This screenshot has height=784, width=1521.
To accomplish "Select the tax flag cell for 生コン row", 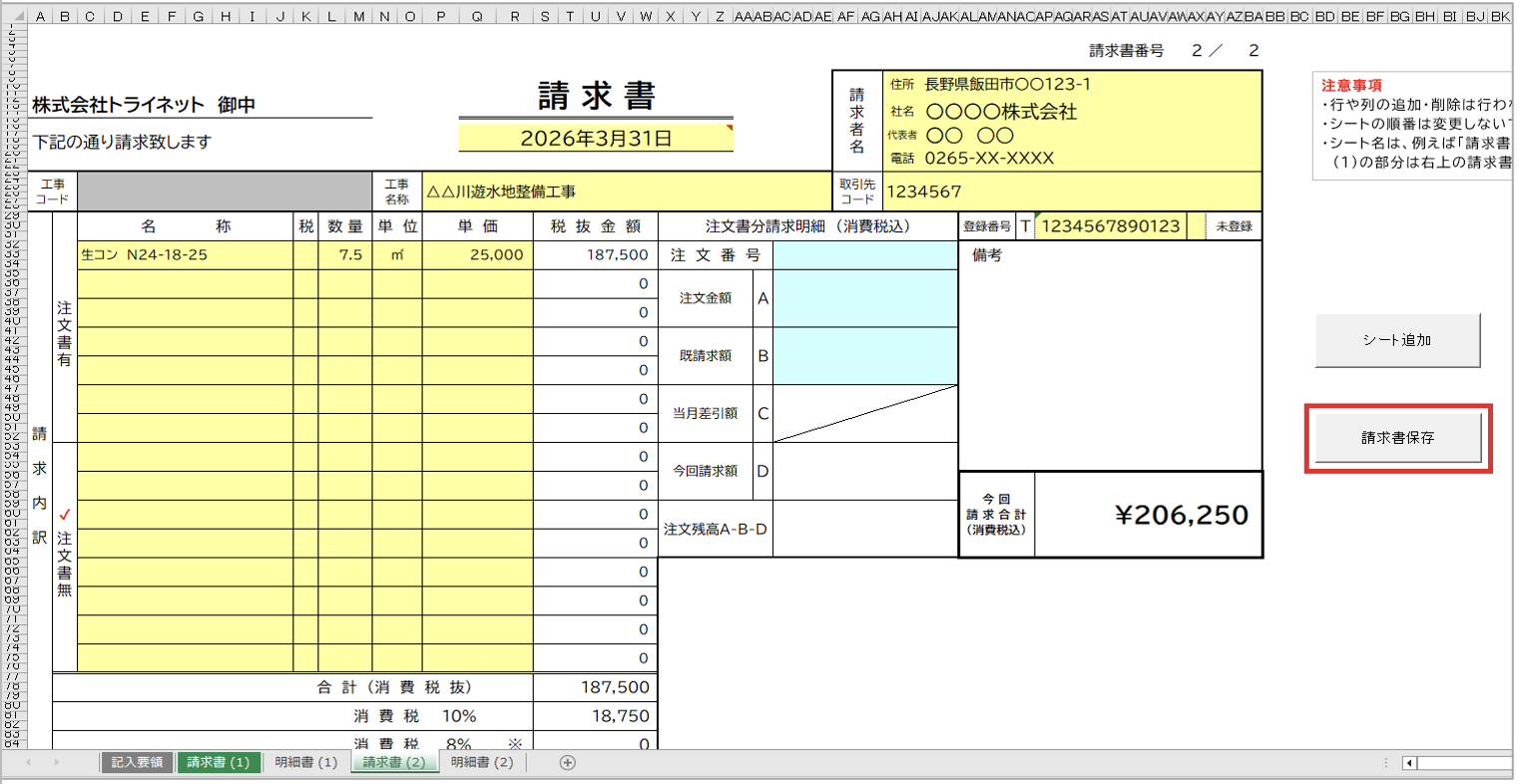I will click(305, 255).
